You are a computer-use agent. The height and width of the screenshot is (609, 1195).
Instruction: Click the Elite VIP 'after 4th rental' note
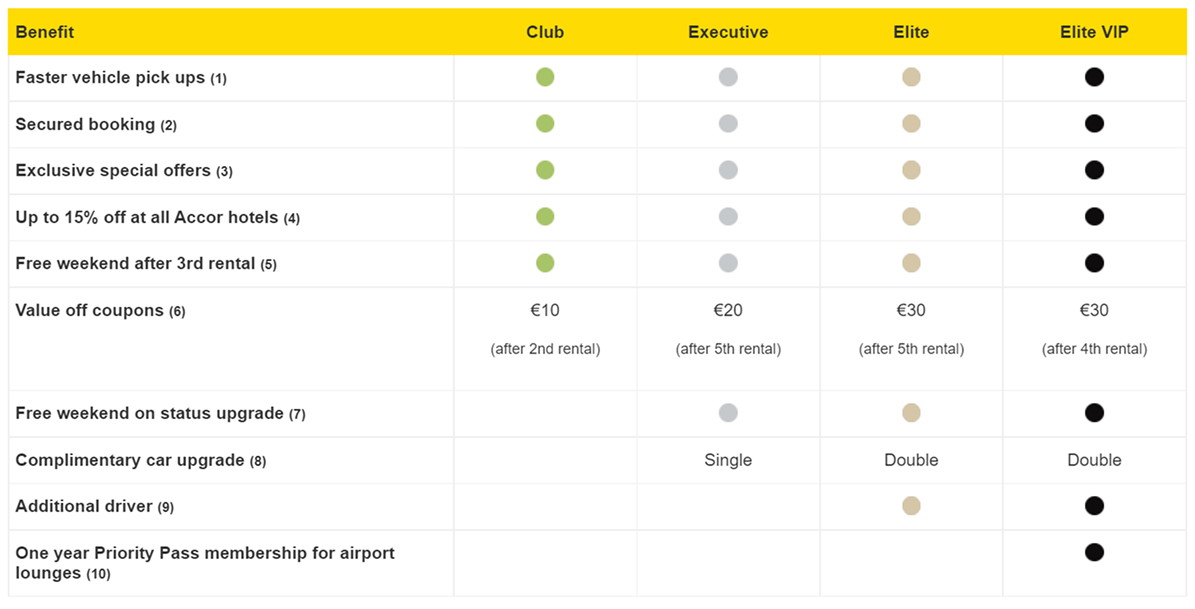(1094, 349)
